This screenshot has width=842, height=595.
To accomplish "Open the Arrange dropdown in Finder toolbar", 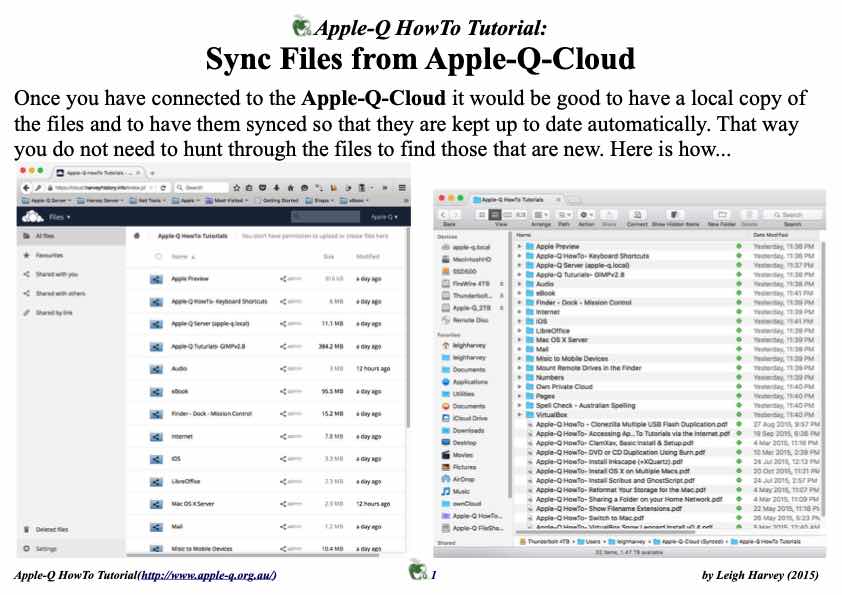I will 541,215.
